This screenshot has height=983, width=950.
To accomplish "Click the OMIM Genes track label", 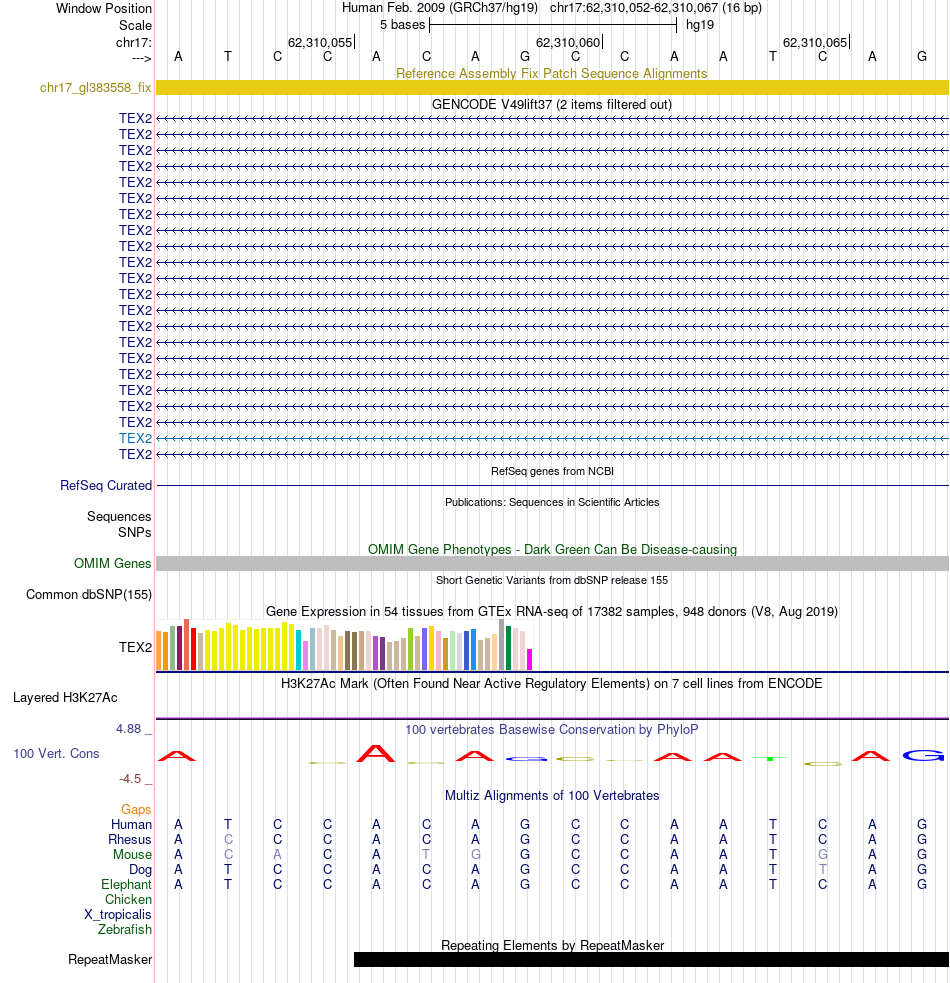I will (113, 564).
